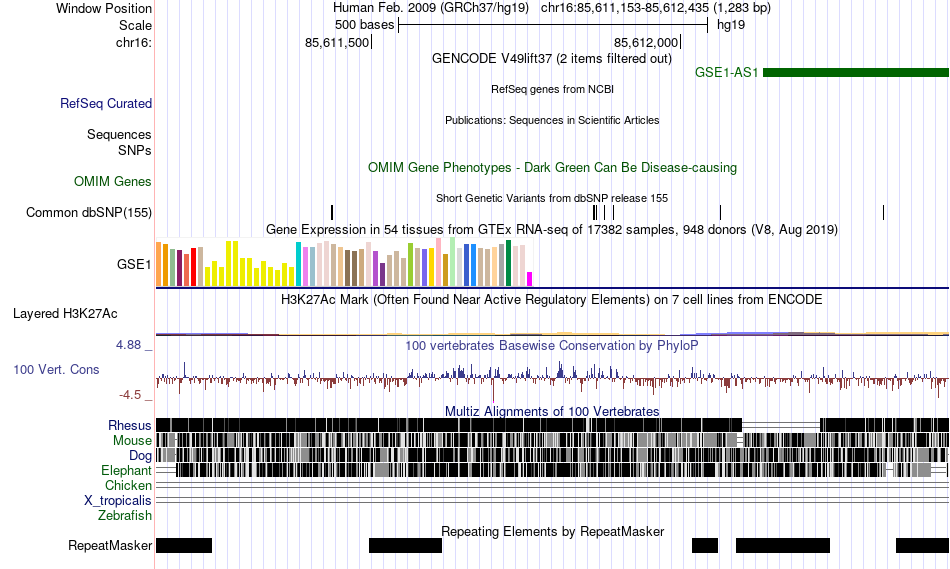Click the Scale label
950x569 pixels.
click(135, 25)
